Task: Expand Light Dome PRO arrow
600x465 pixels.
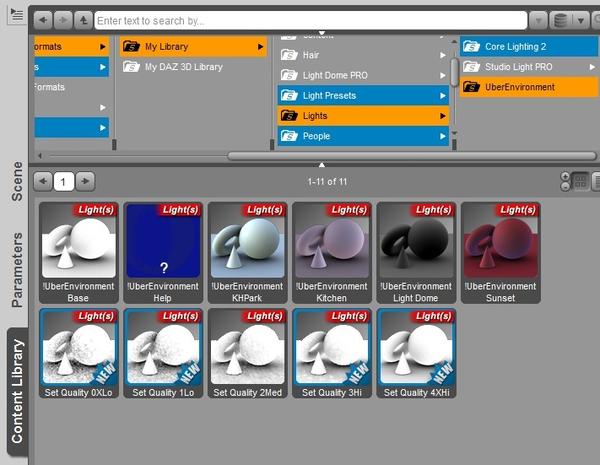Action: (443, 75)
